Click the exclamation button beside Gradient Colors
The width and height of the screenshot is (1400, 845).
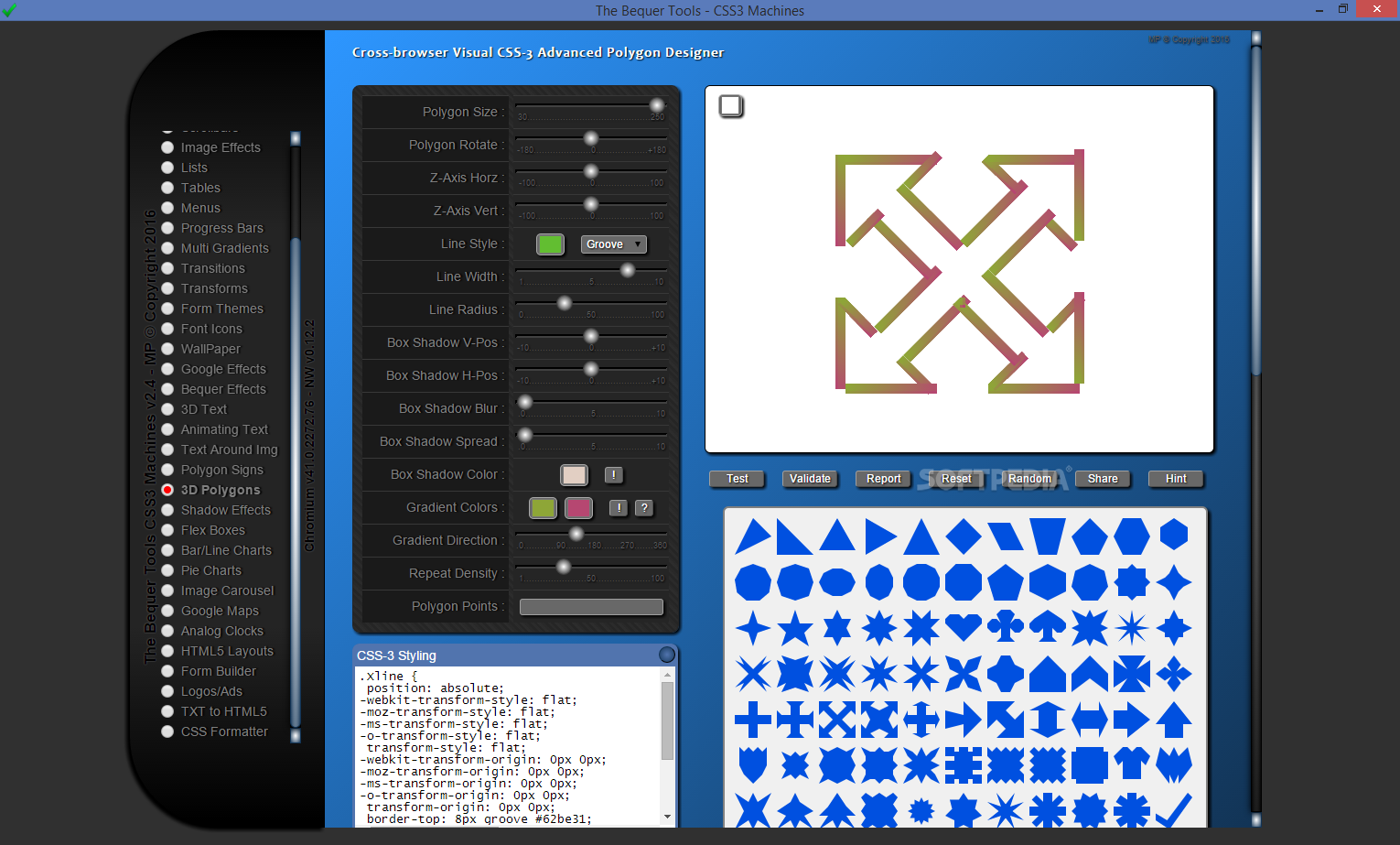[x=619, y=507]
